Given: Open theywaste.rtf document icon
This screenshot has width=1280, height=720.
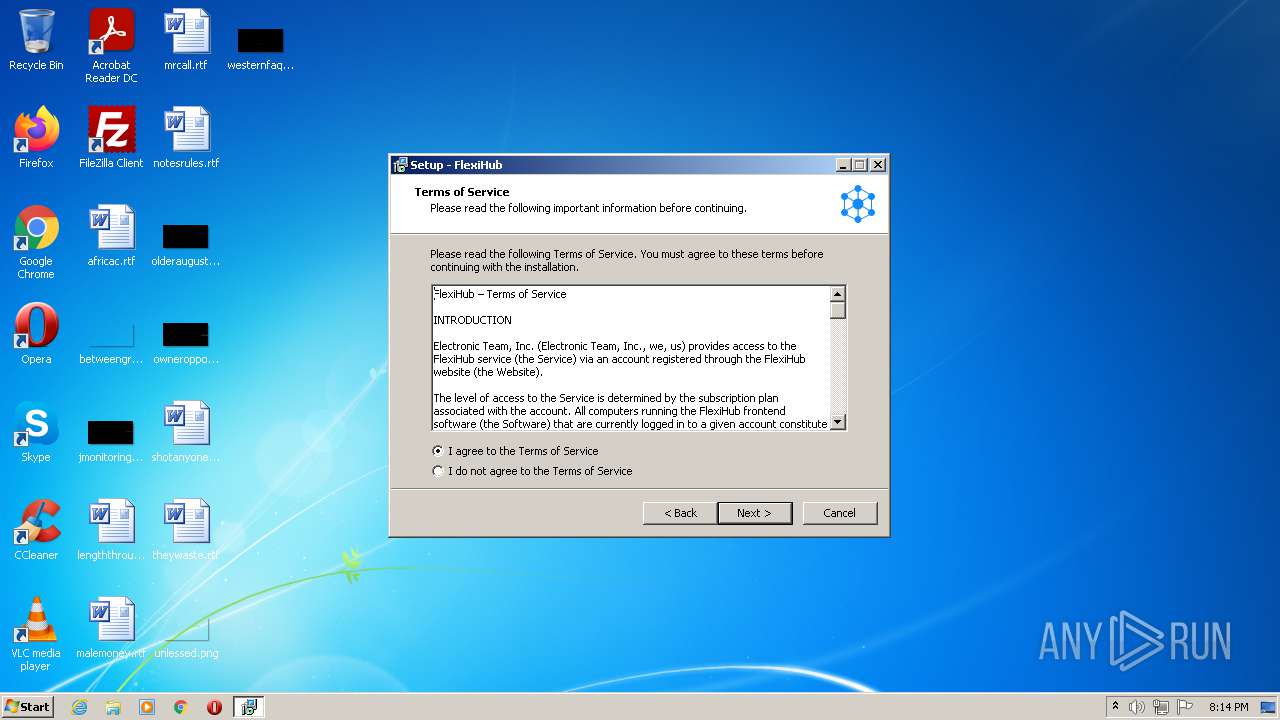Looking at the screenshot, I should pyautogui.click(x=186, y=530).
